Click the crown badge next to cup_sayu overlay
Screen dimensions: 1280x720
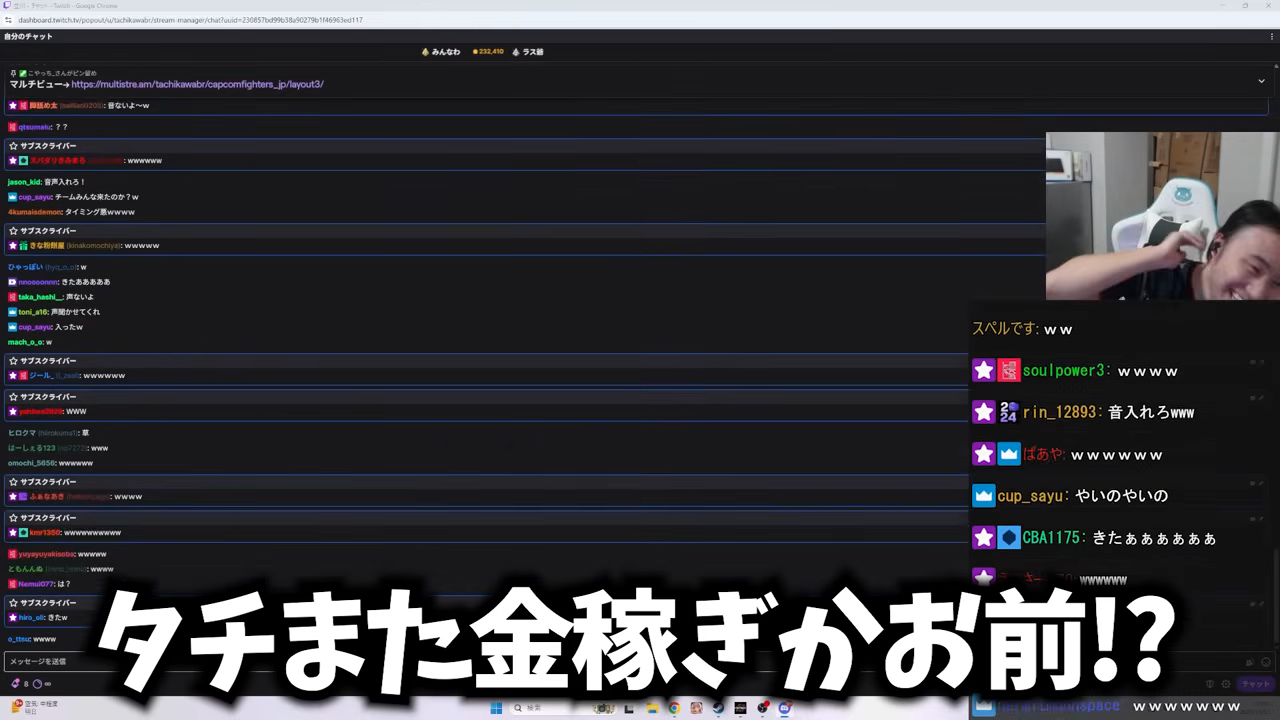click(984, 496)
